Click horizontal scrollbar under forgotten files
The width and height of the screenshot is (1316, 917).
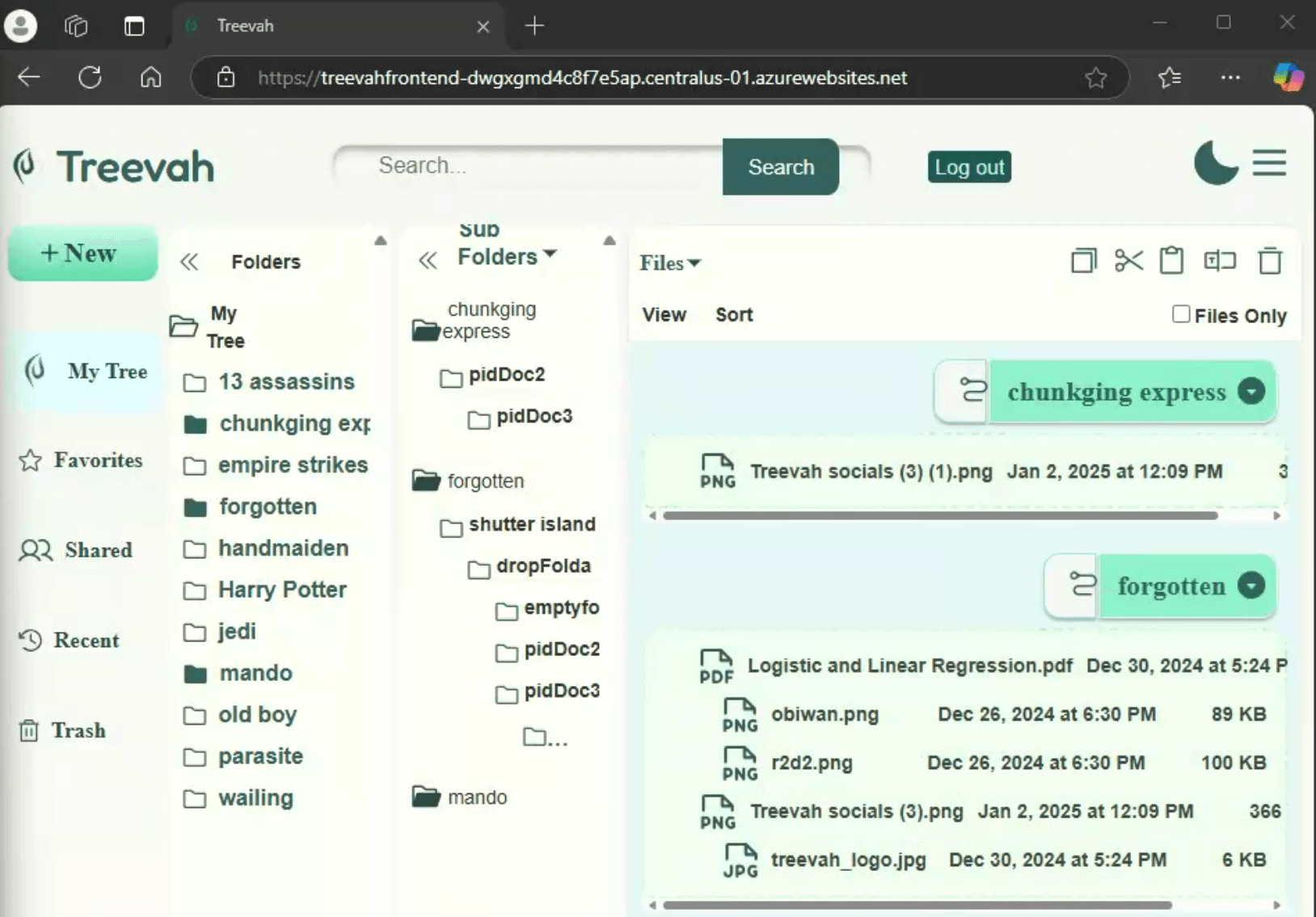click(917, 906)
